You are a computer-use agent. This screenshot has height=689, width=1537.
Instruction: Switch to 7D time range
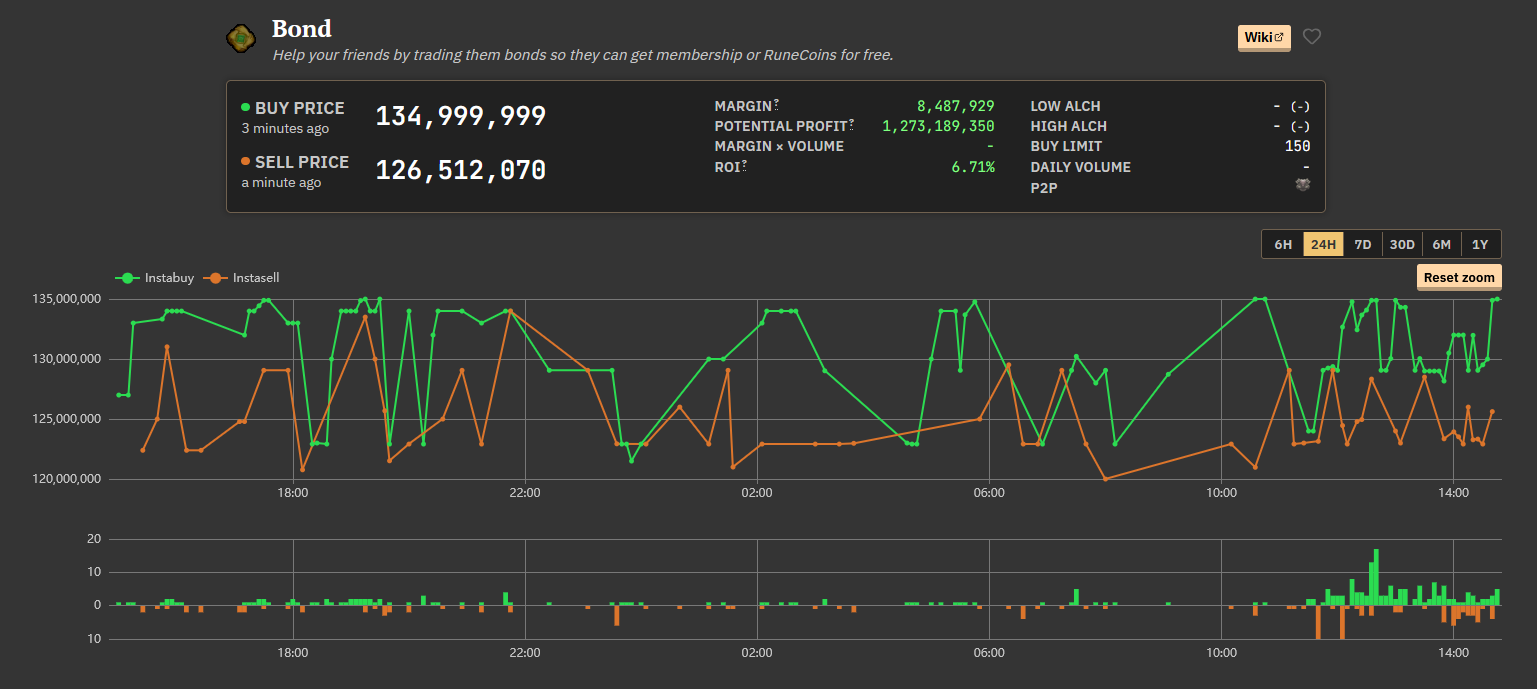1362,244
